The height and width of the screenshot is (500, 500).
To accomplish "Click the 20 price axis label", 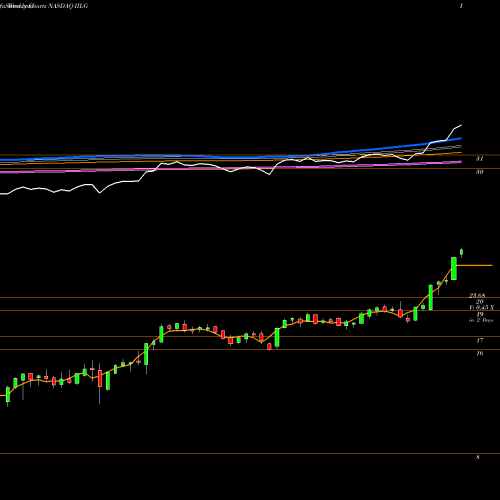I will [x=479, y=302].
